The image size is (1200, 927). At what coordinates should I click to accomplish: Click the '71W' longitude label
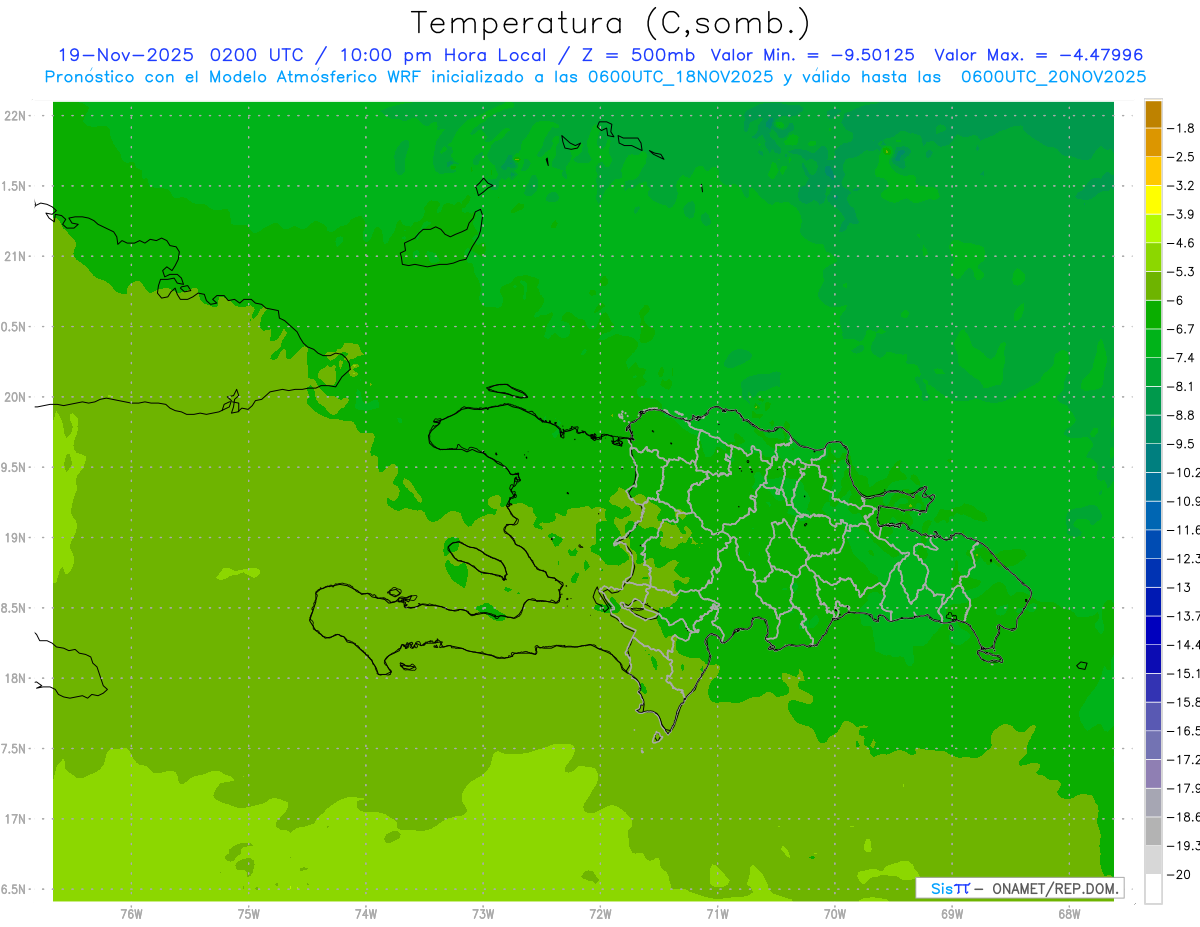tap(717, 914)
